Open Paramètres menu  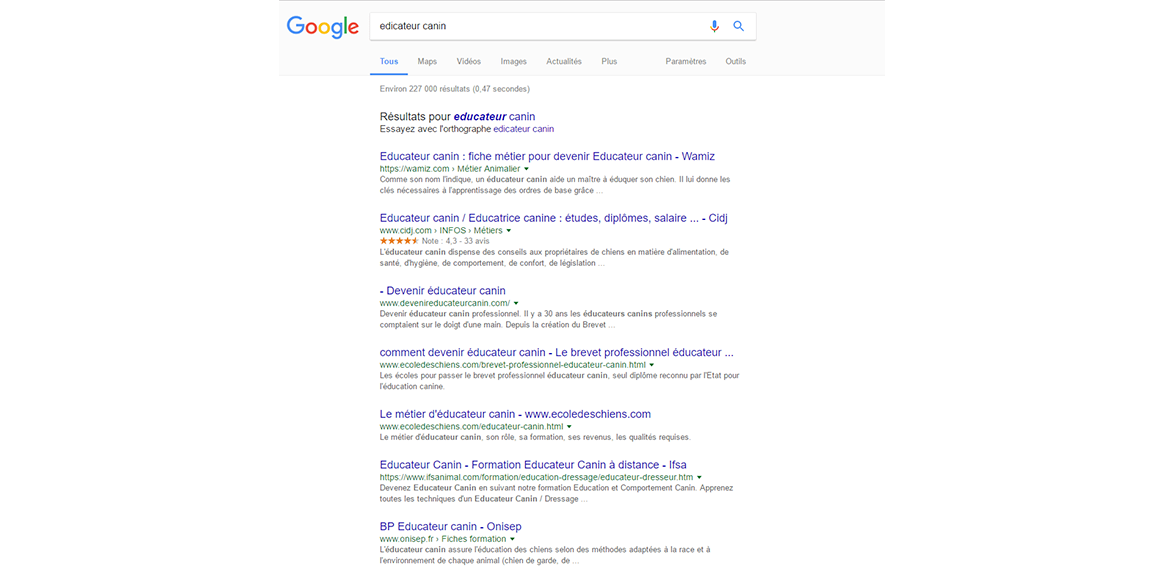[x=686, y=62]
